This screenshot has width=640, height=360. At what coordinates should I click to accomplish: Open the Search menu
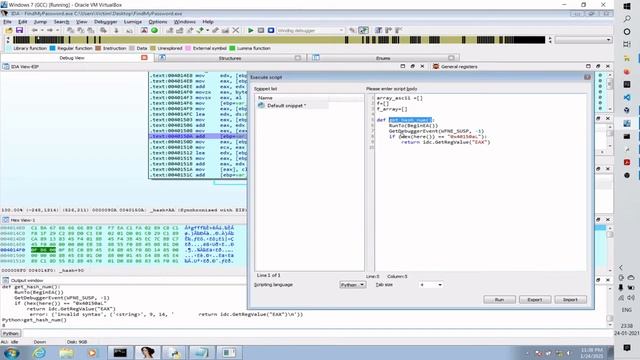click(61, 22)
